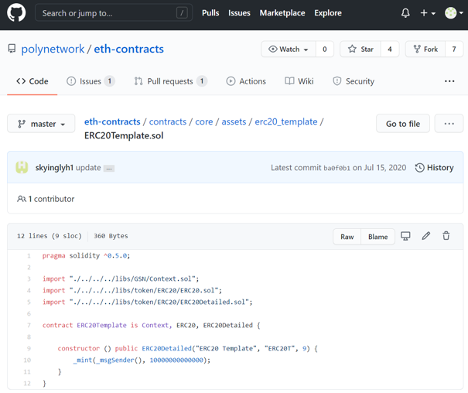Viewport: 468px width, 393px height.
Task: Open the notifications bell
Action: (x=405, y=13)
